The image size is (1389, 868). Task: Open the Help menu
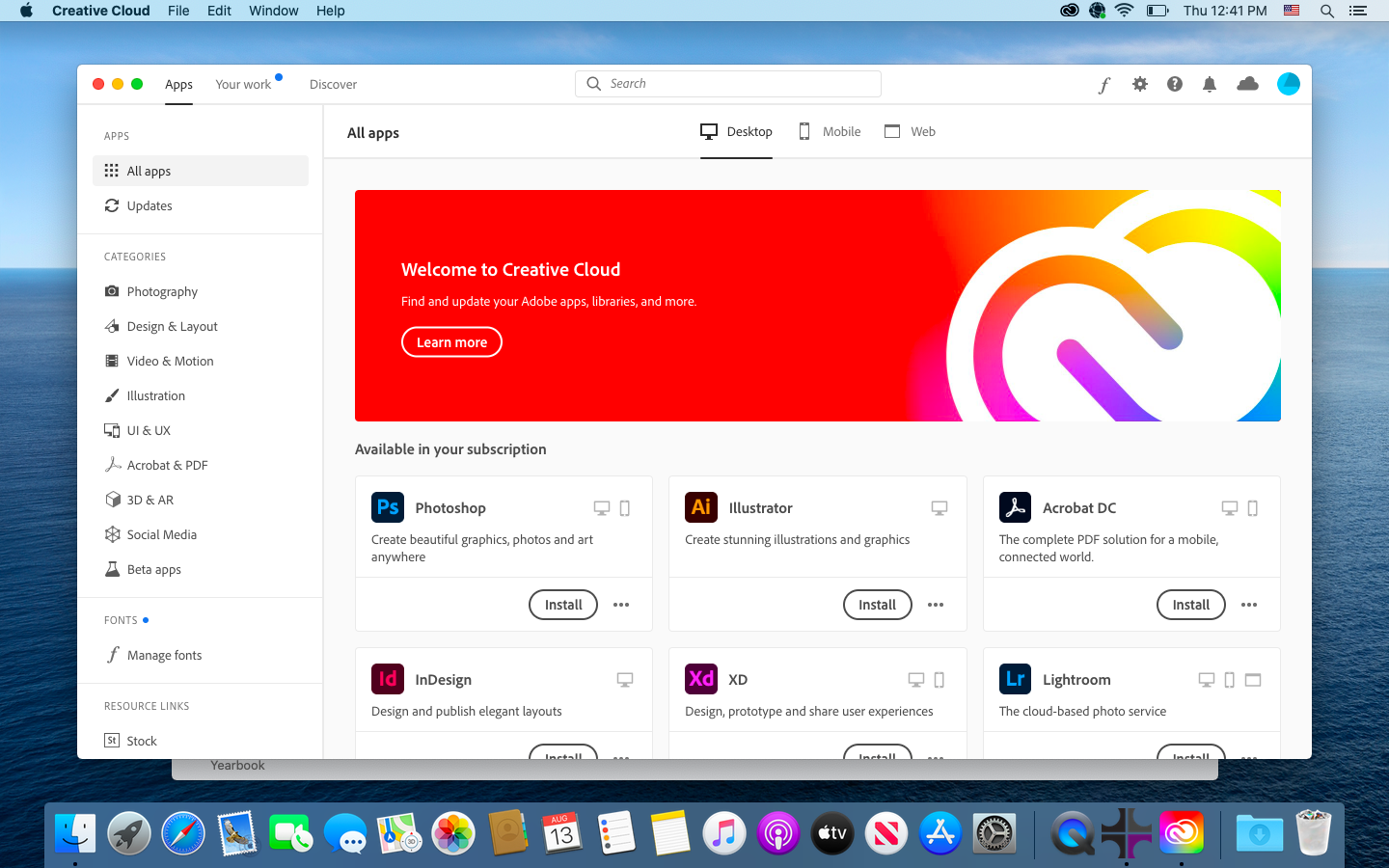330,11
